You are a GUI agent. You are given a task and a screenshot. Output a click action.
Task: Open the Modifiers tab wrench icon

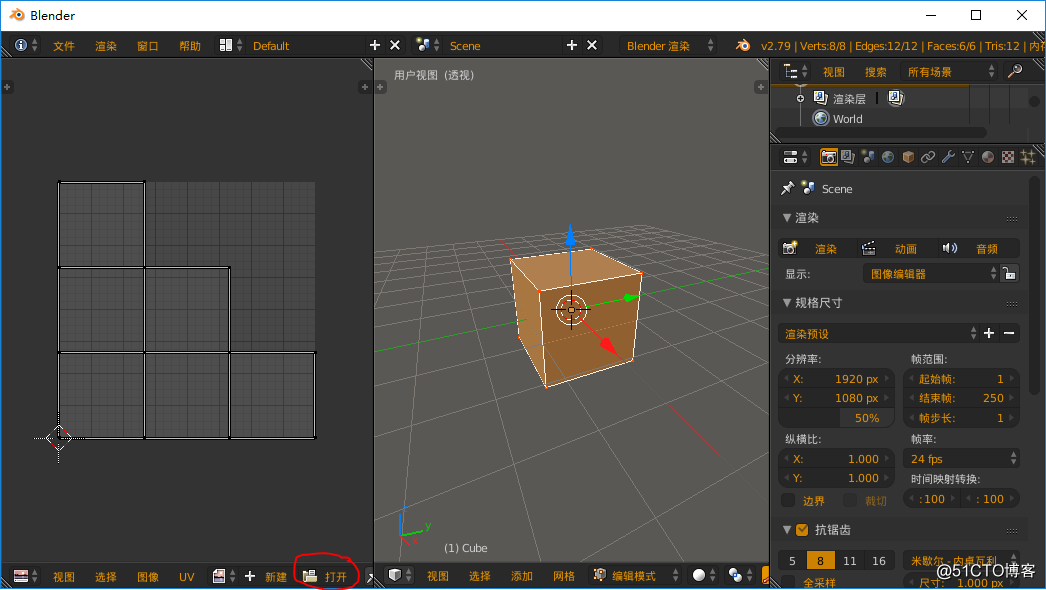coord(948,157)
